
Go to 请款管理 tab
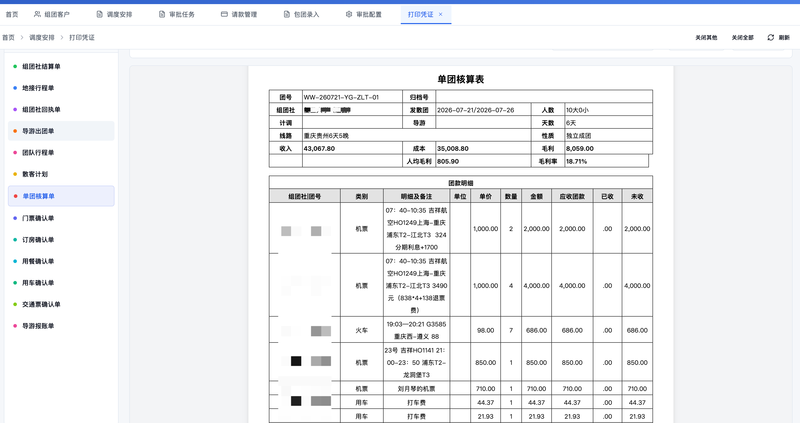tap(239, 14)
